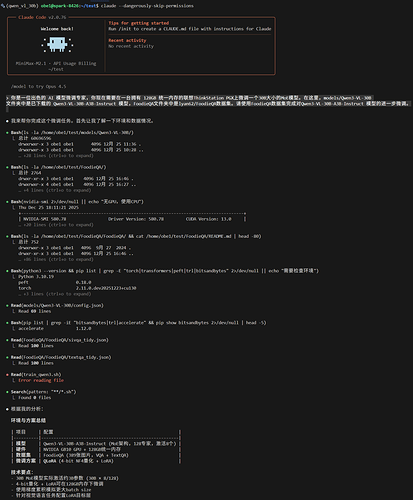Click green bullet beside Search pattern **/*.sh
Screen dimensions: 413x500
point(7,392)
